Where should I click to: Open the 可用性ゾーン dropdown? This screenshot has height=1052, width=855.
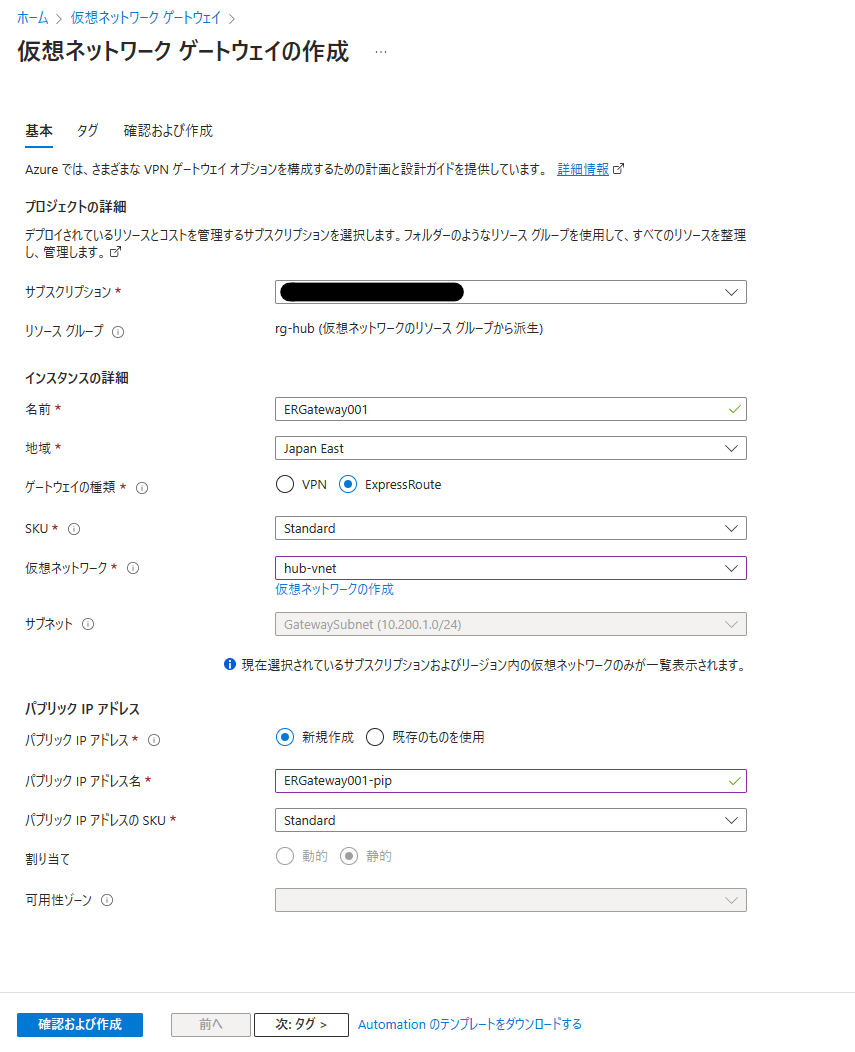point(511,900)
